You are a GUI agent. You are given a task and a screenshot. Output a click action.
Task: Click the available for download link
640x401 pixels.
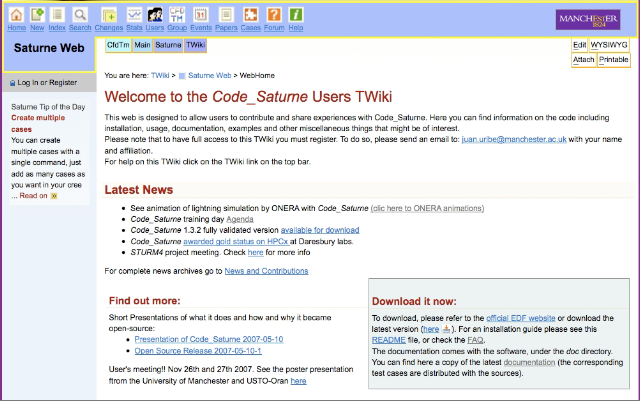tap(320, 230)
